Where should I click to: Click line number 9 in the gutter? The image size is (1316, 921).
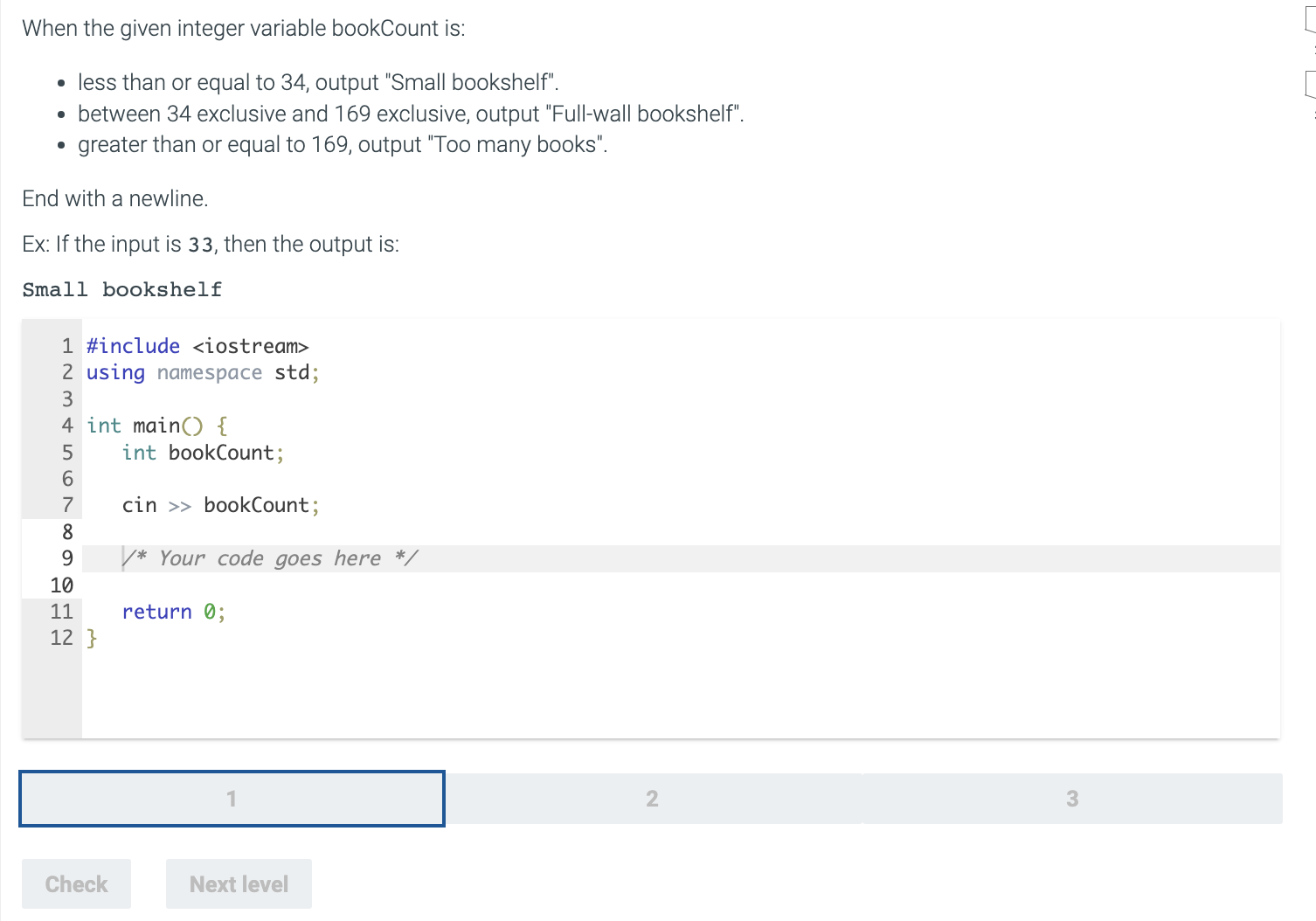pyautogui.click(x=67, y=558)
